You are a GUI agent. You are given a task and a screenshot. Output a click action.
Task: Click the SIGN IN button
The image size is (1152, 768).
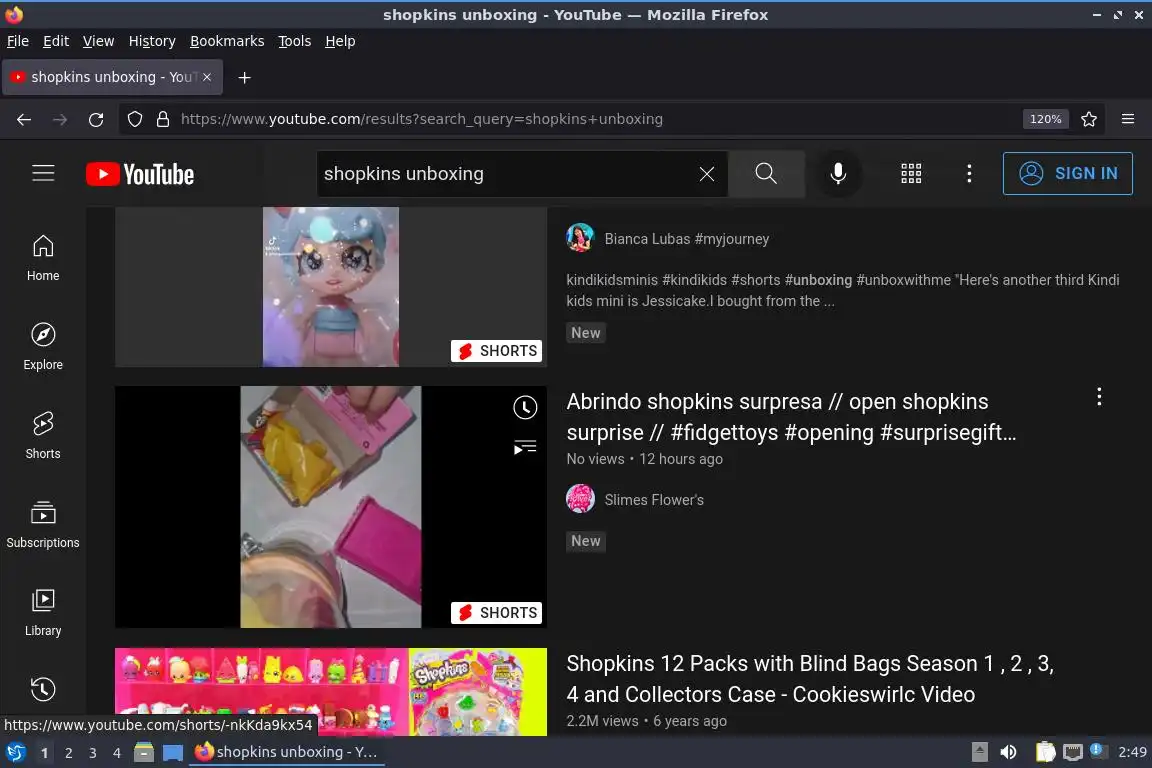(1068, 173)
